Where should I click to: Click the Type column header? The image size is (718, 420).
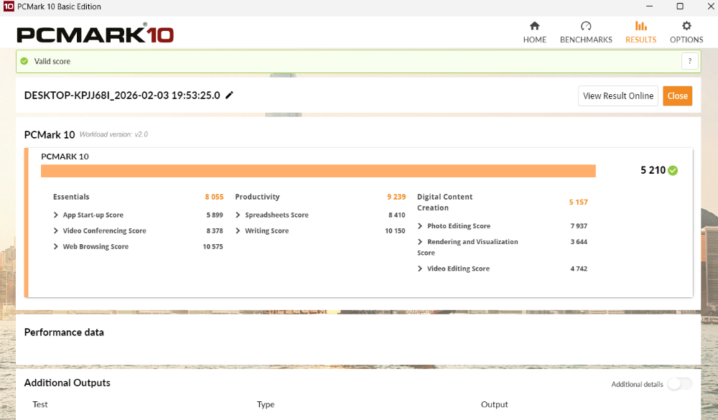click(x=266, y=404)
